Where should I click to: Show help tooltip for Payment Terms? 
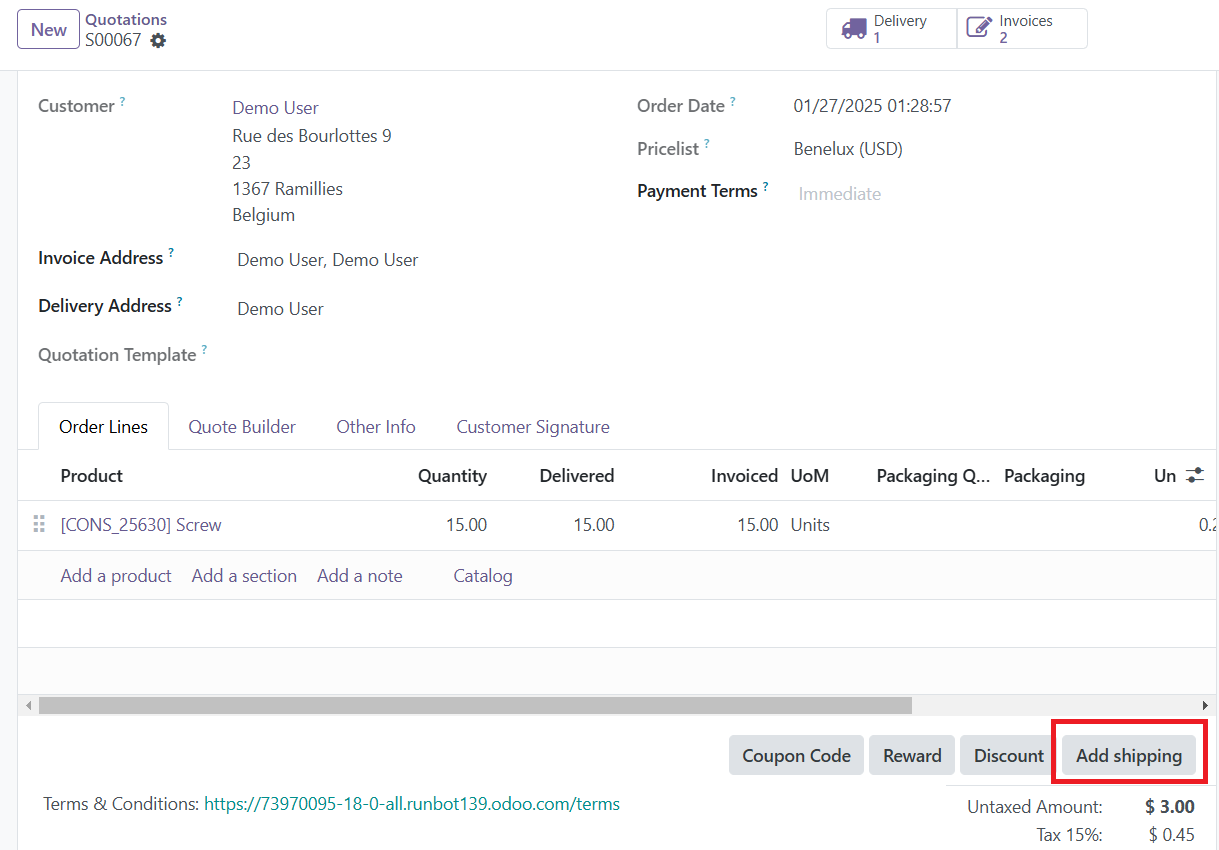(765, 185)
